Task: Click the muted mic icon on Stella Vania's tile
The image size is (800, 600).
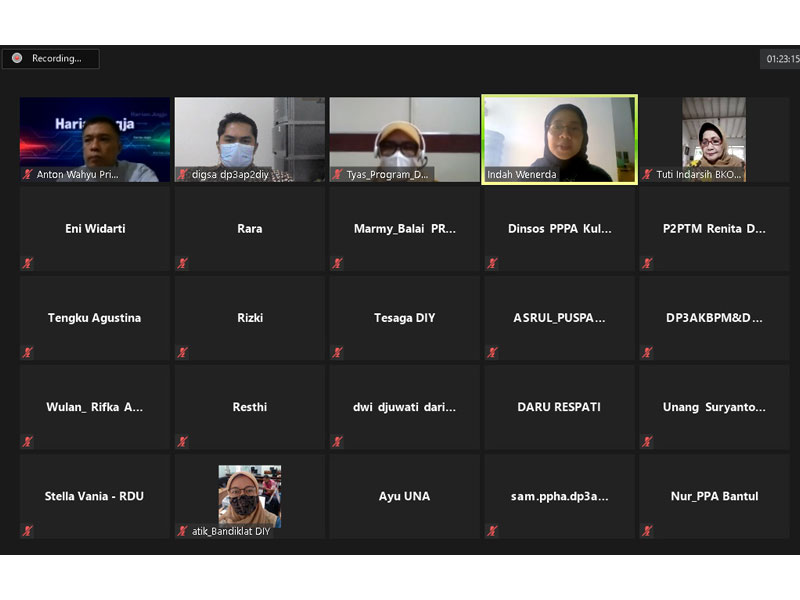Action: (28, 531)
